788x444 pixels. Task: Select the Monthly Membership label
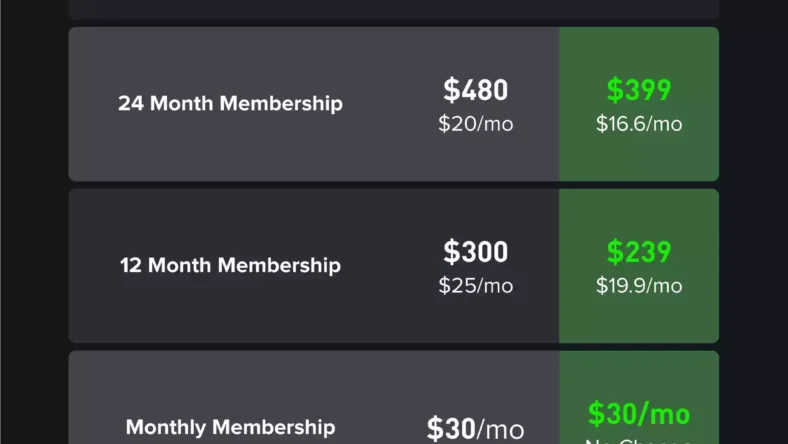(x=230, y=428)
